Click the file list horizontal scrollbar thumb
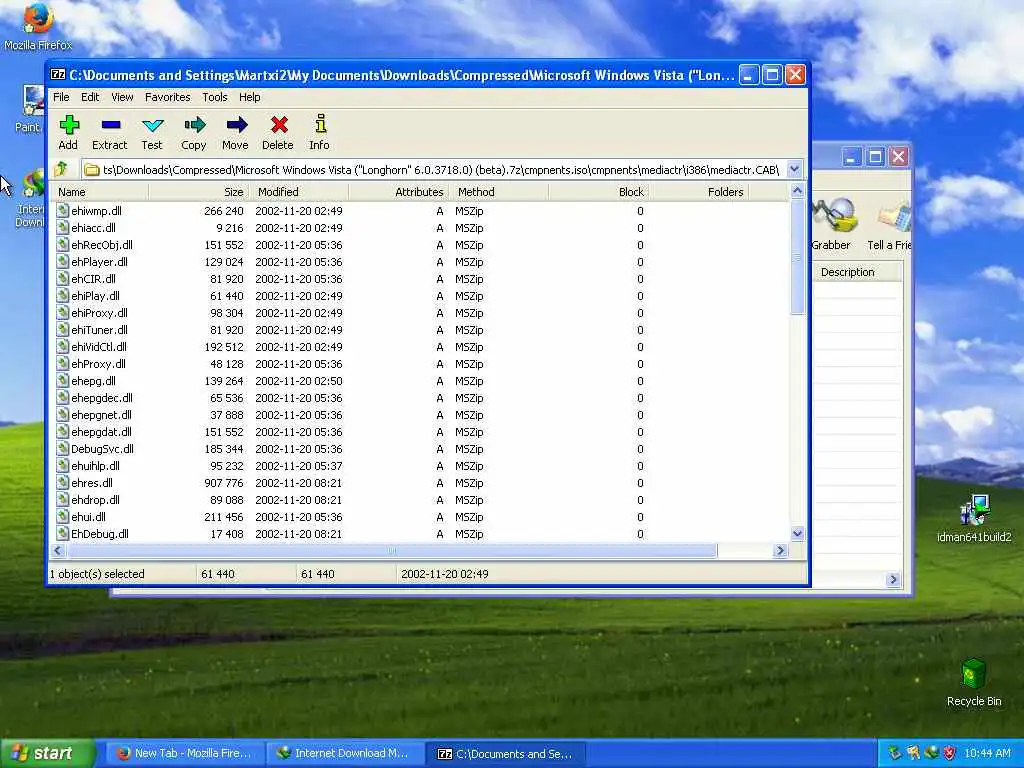The image size is (1024, 768). click(x=392, y=551)
